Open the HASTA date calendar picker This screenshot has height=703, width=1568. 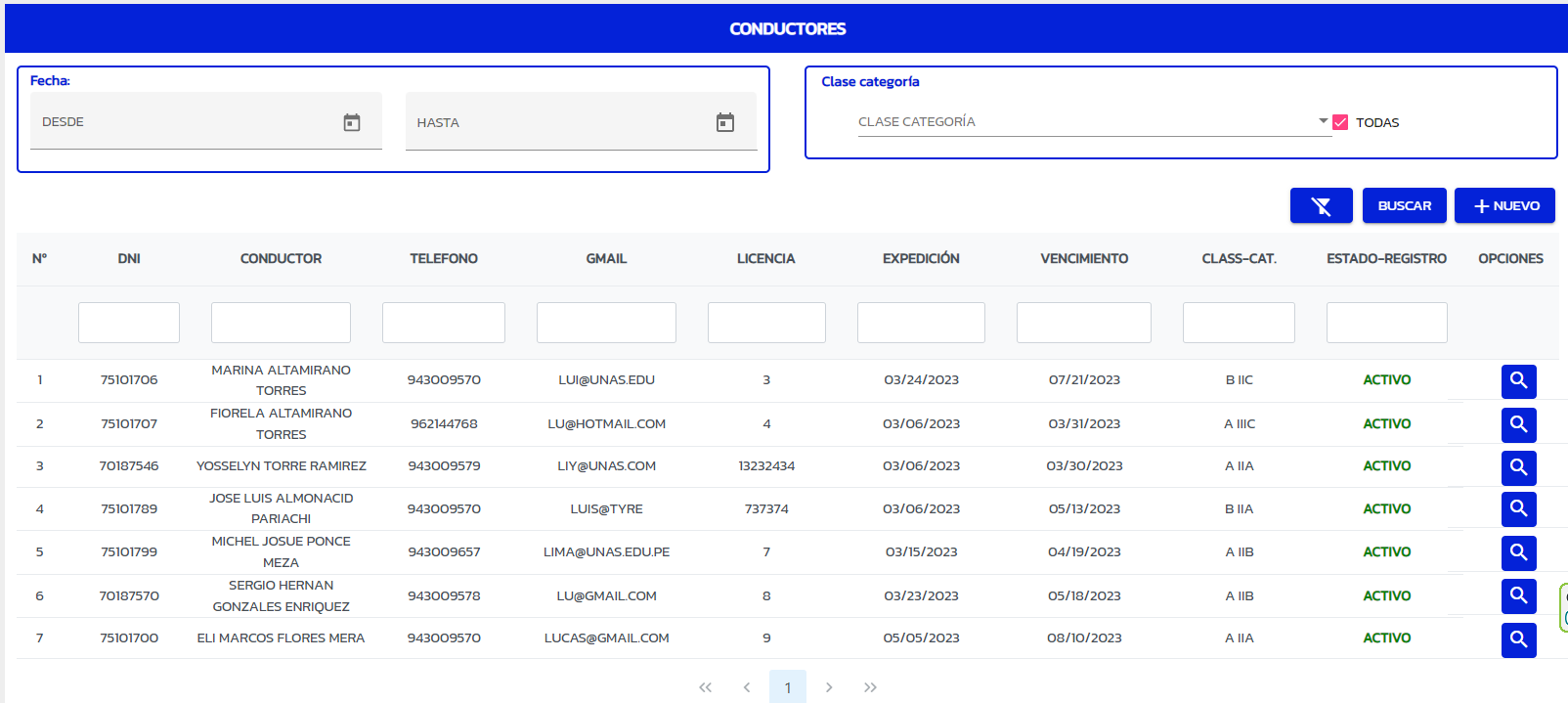coord(725,122)
